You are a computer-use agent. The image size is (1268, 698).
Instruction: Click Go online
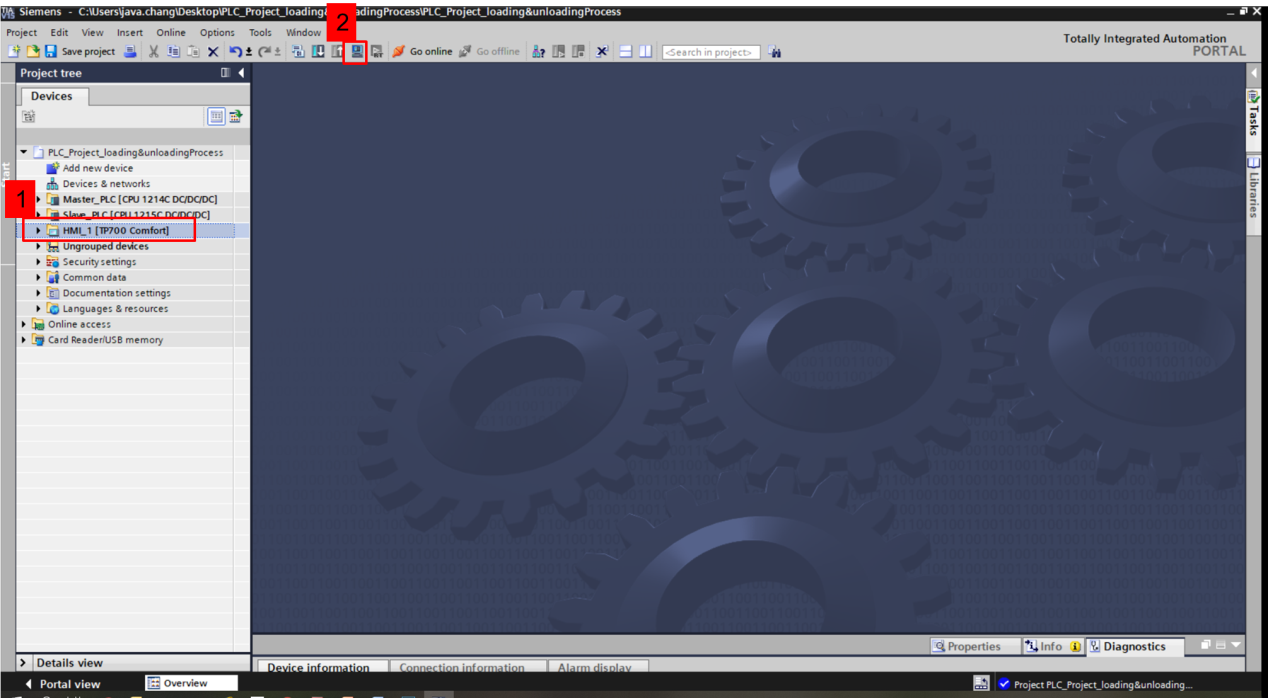coord(422,51)
